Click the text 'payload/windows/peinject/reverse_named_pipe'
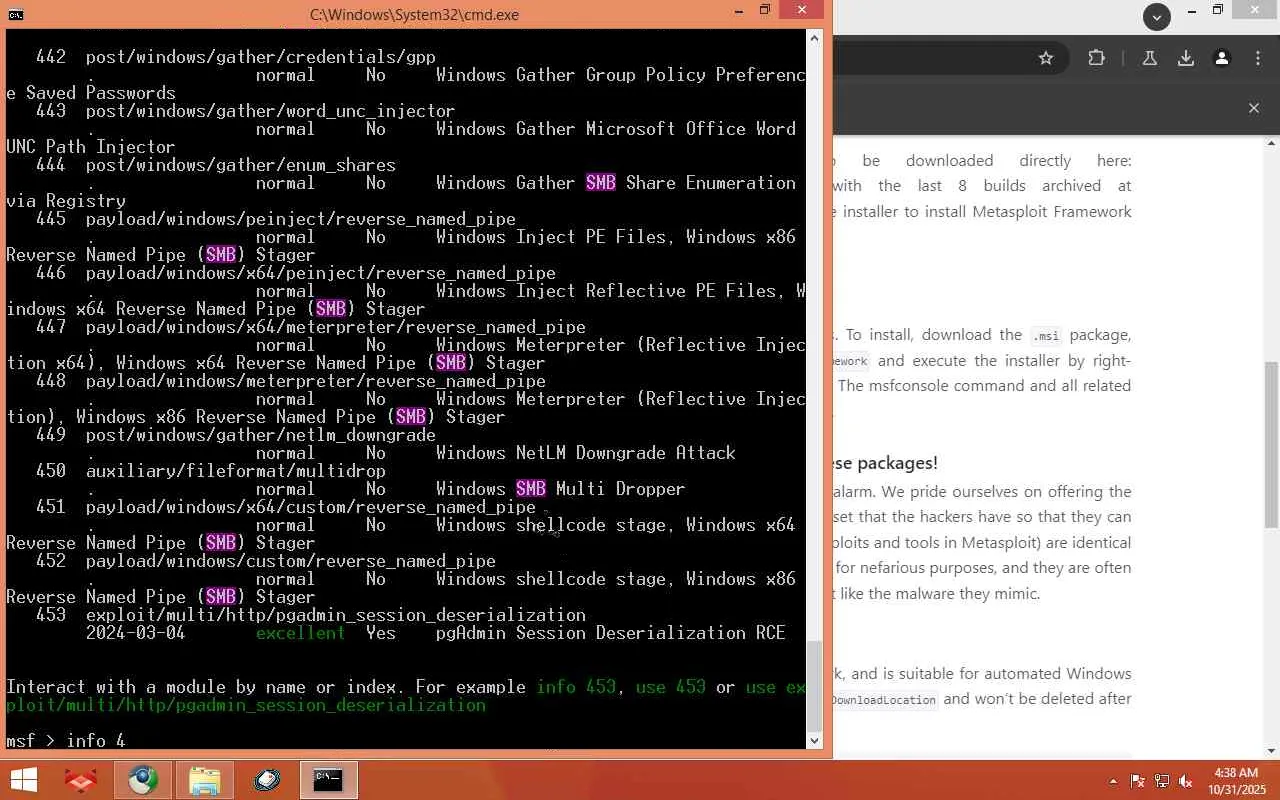The image size is (1280, 800). [301, 219]
